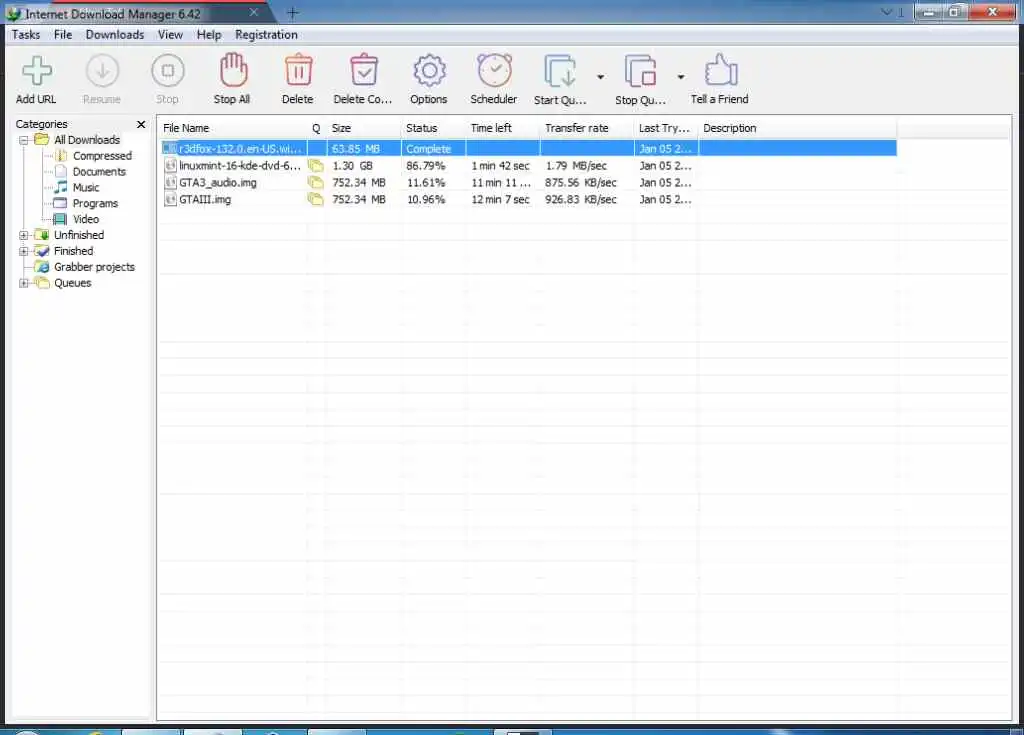Select the Documents category
This screenshot has width=1024, height=735.
(99, 172)
